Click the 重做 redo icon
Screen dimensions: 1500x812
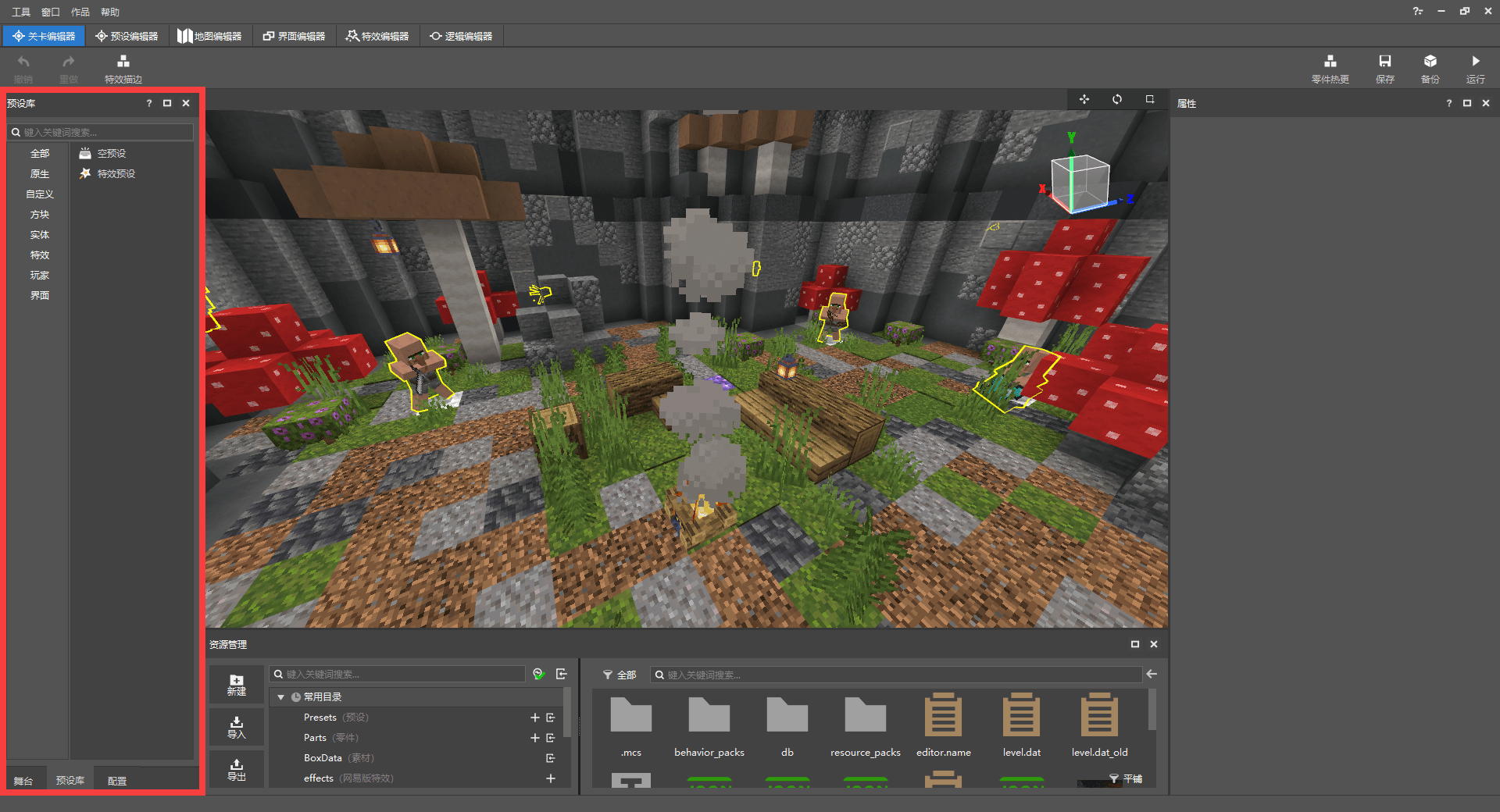69,62
